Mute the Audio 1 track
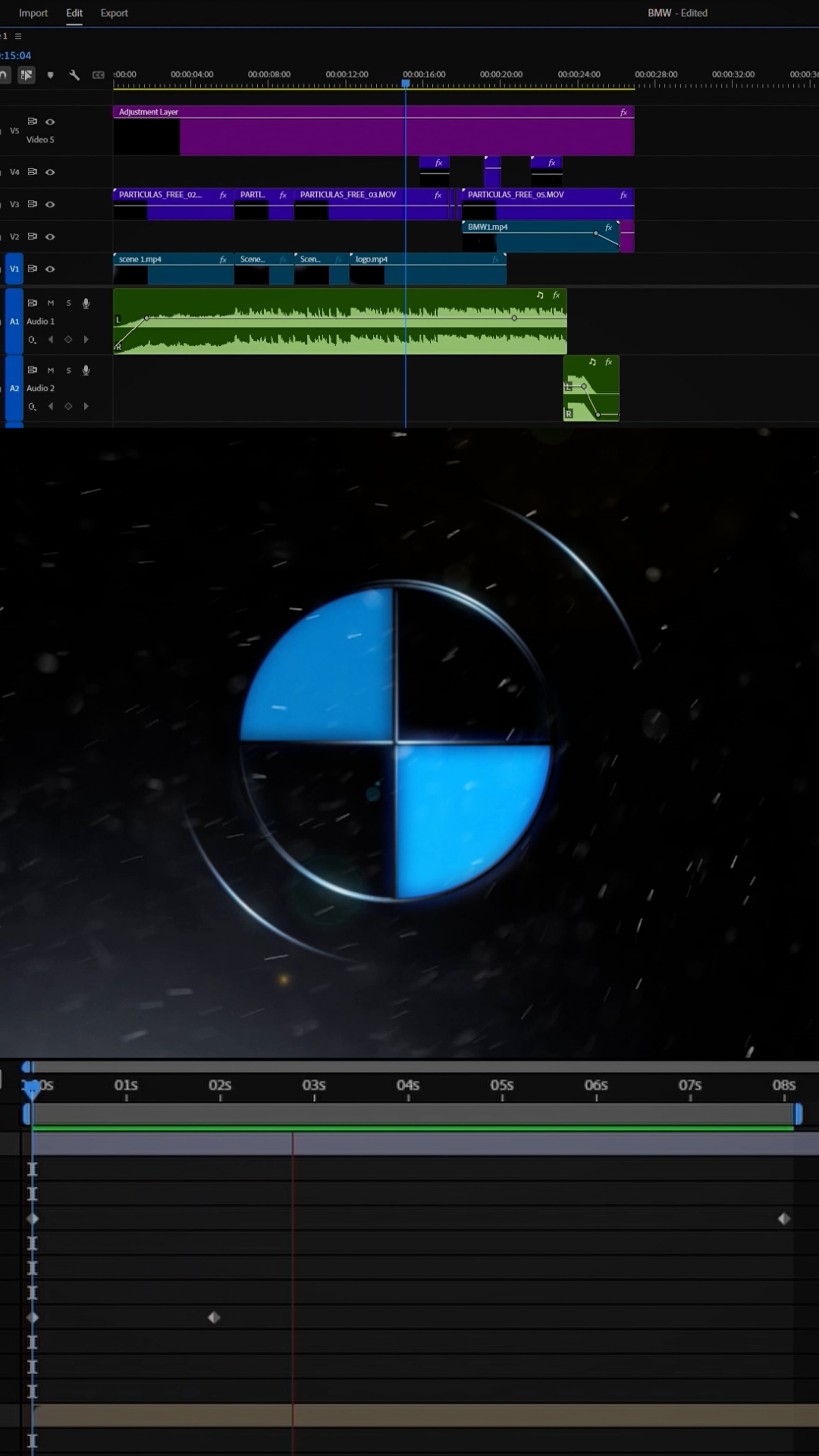The height and width of the screenshot is (1456, 819). pyautogui.click(x=51, y=304)
